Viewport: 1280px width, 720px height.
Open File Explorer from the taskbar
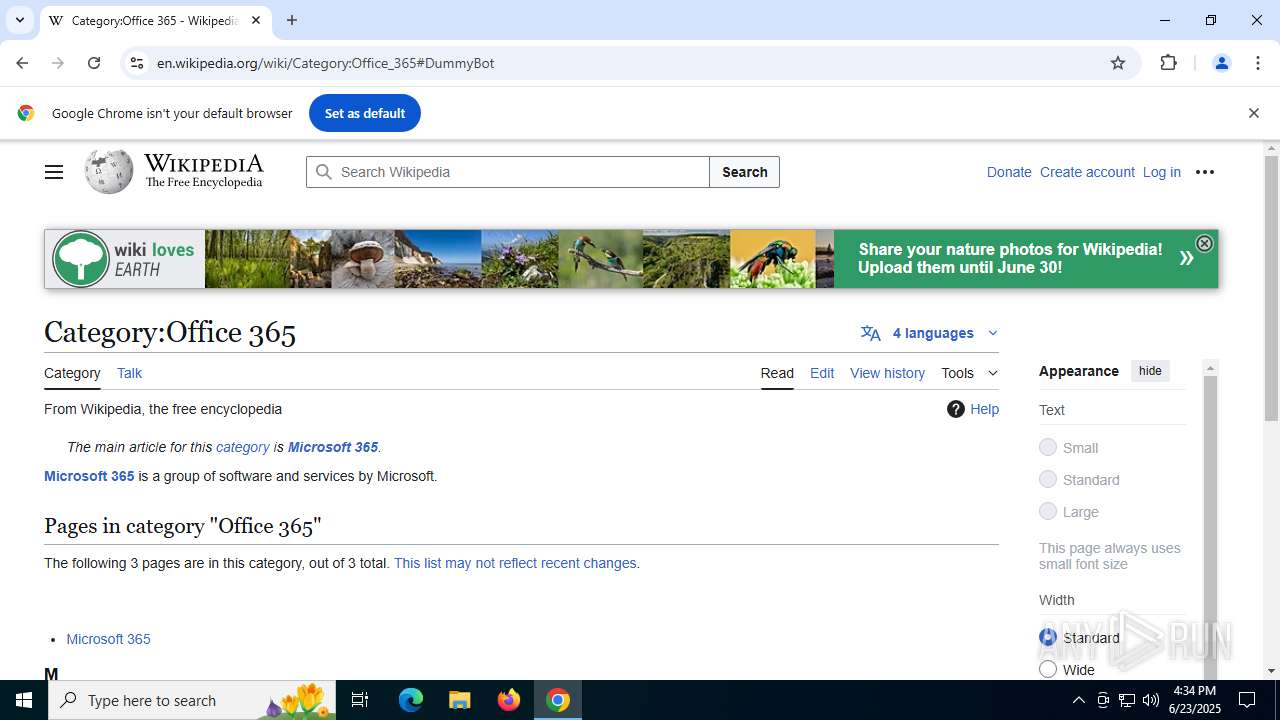[x=459, y=700]
